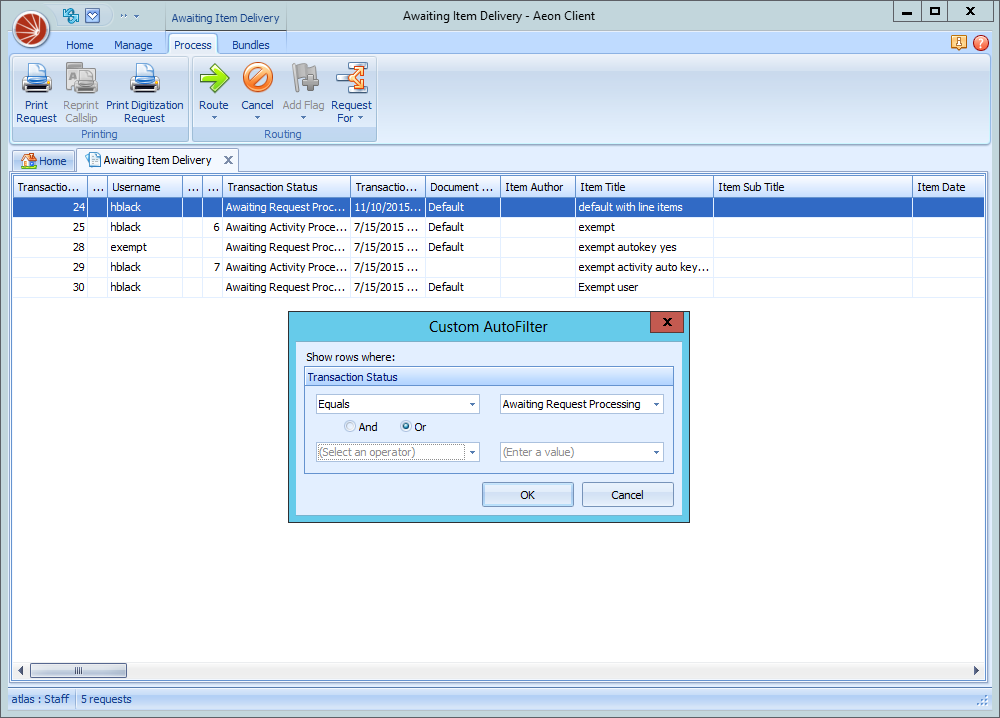Click the Request For icon
Viewport: 1000px width, 718px height.
(x=351, y=79)
